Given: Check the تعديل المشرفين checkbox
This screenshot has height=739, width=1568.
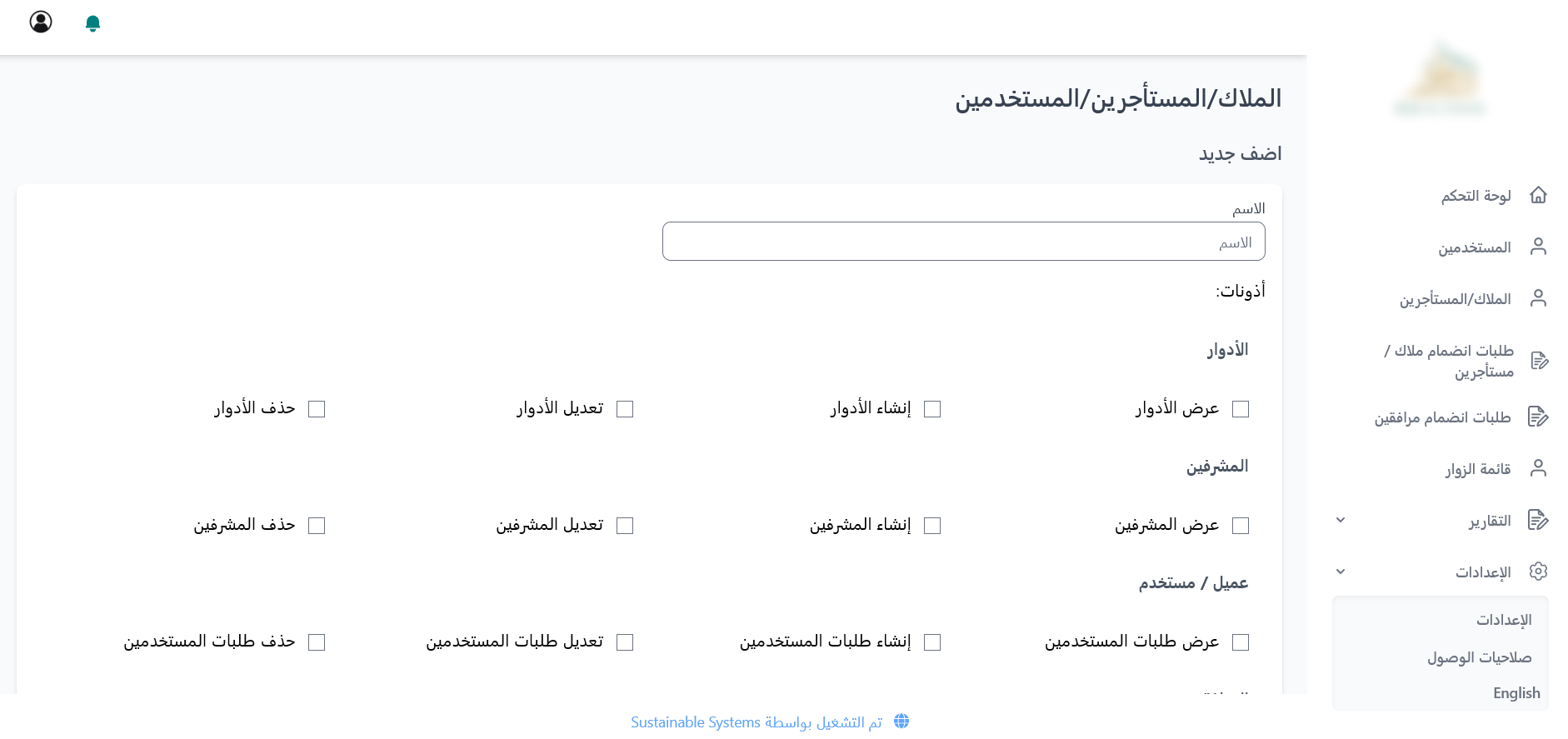Looking at the screenshot, I should click(x=626, y=526).
